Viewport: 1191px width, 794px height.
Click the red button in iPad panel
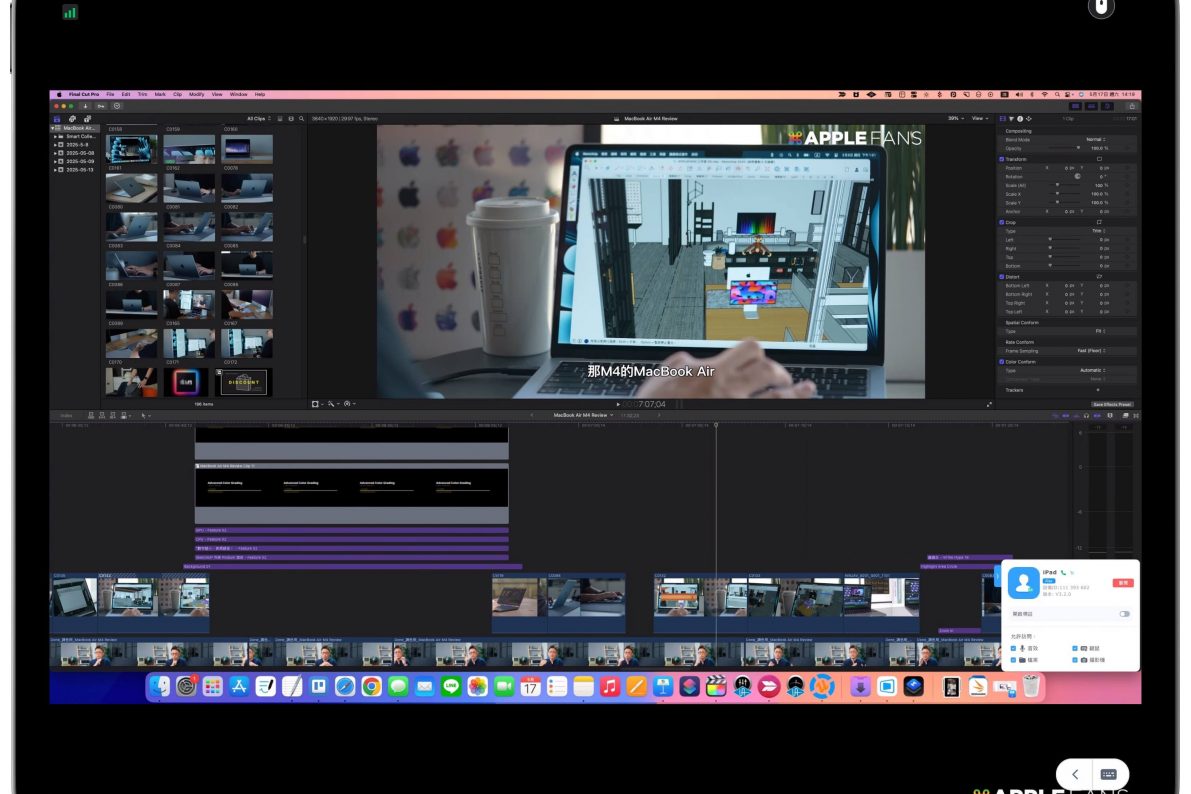point(1123,582)
